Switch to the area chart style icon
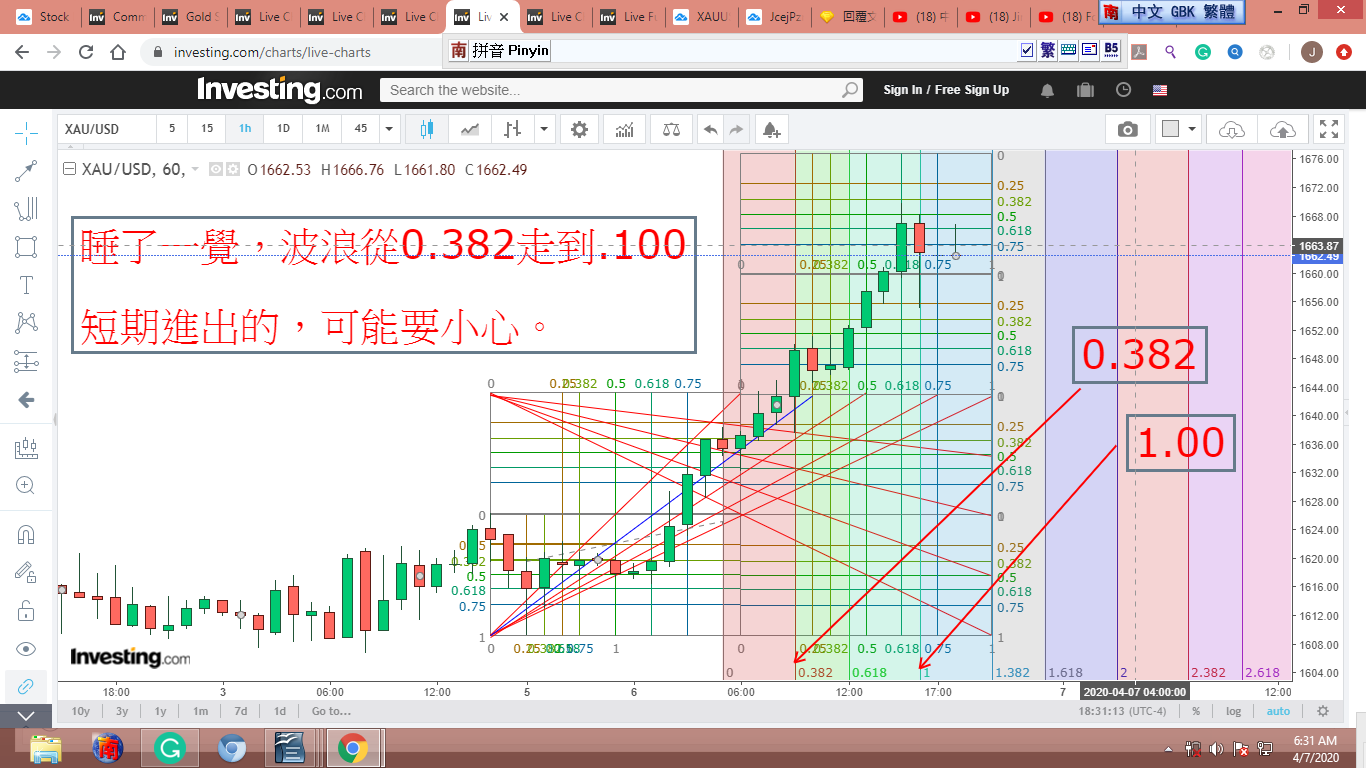The height and width of the screenshot is (768, 1366). tap(469, 129)
